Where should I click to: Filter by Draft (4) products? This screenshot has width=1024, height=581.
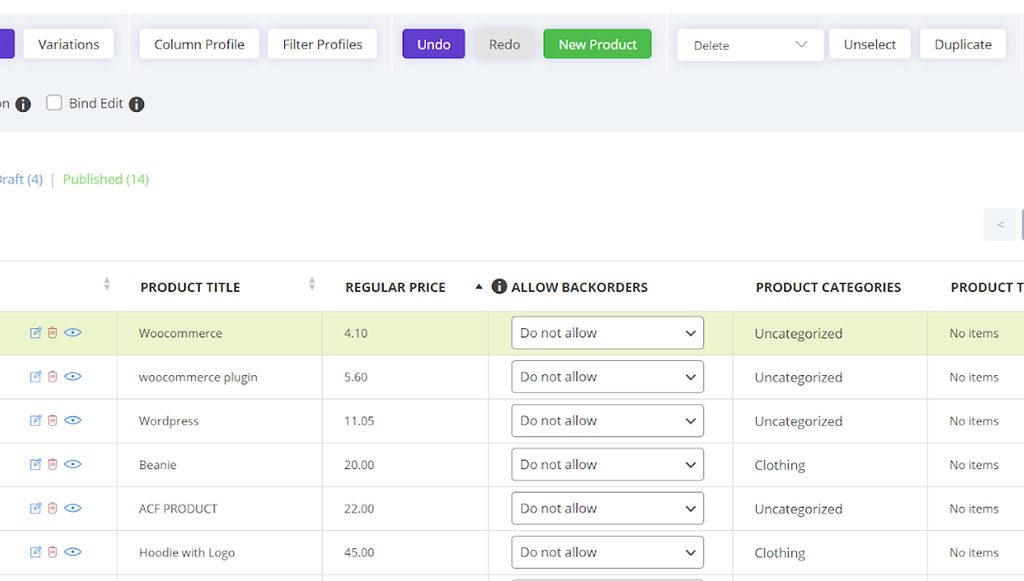20,180
